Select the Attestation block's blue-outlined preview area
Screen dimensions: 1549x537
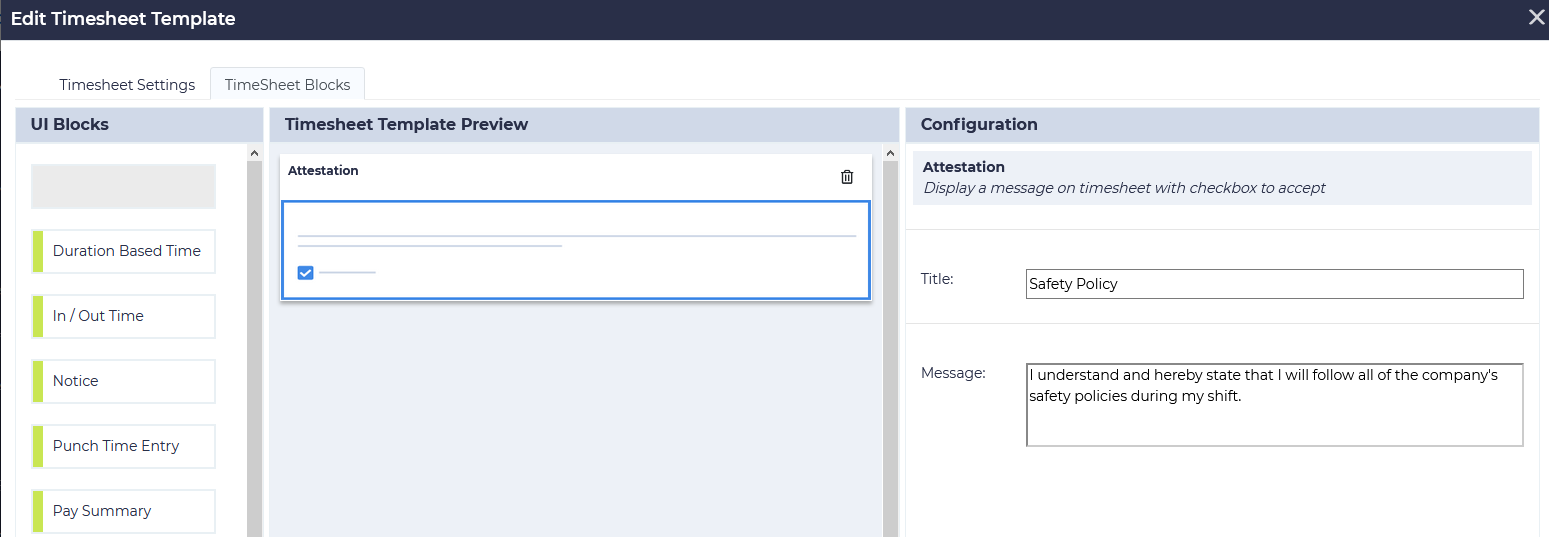(x=575, y=250)
